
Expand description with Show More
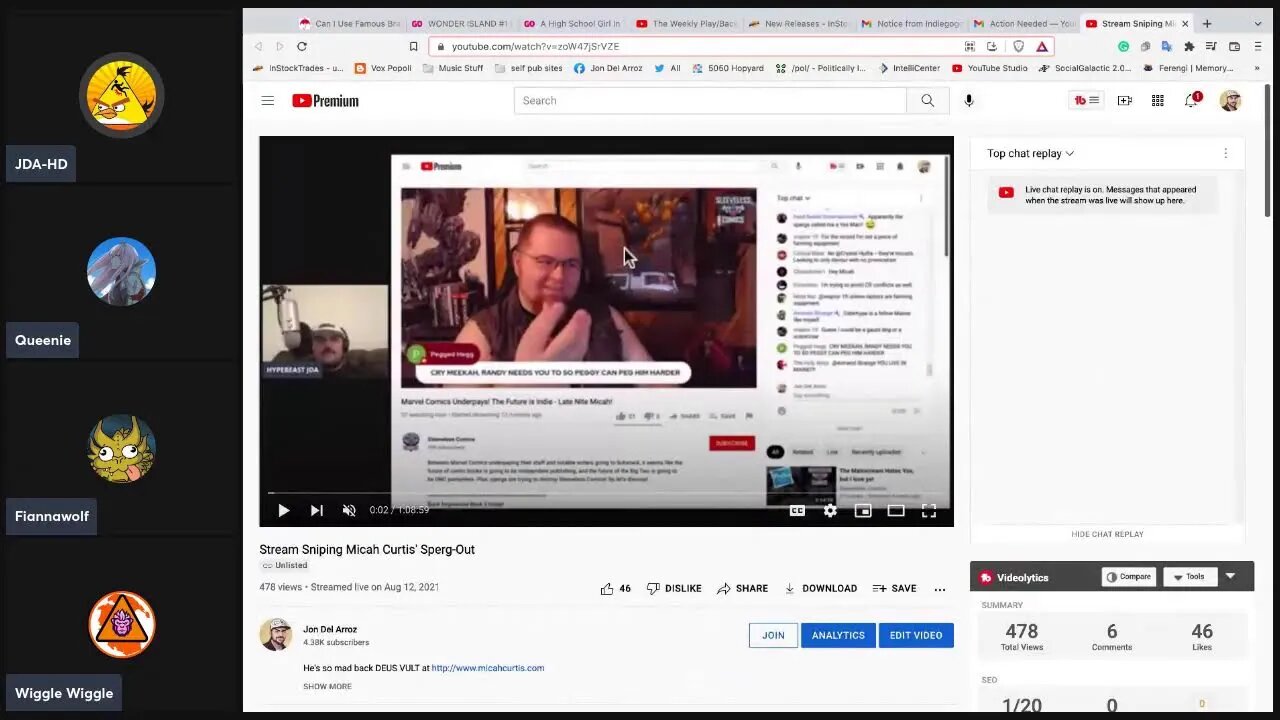[327, 687]
